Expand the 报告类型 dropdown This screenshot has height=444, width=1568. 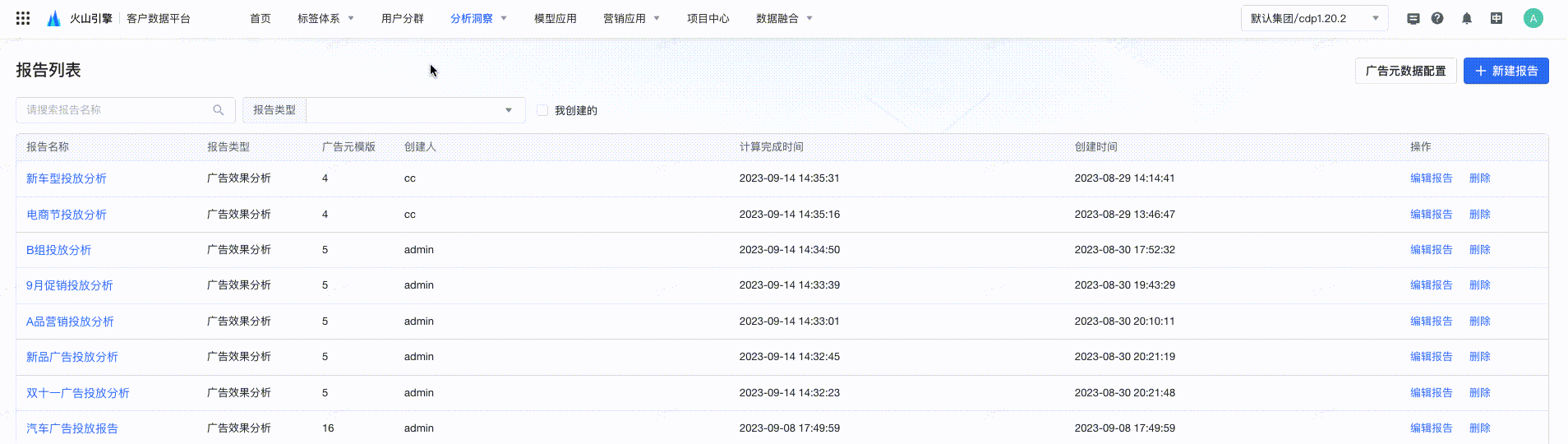click(415, 110)
